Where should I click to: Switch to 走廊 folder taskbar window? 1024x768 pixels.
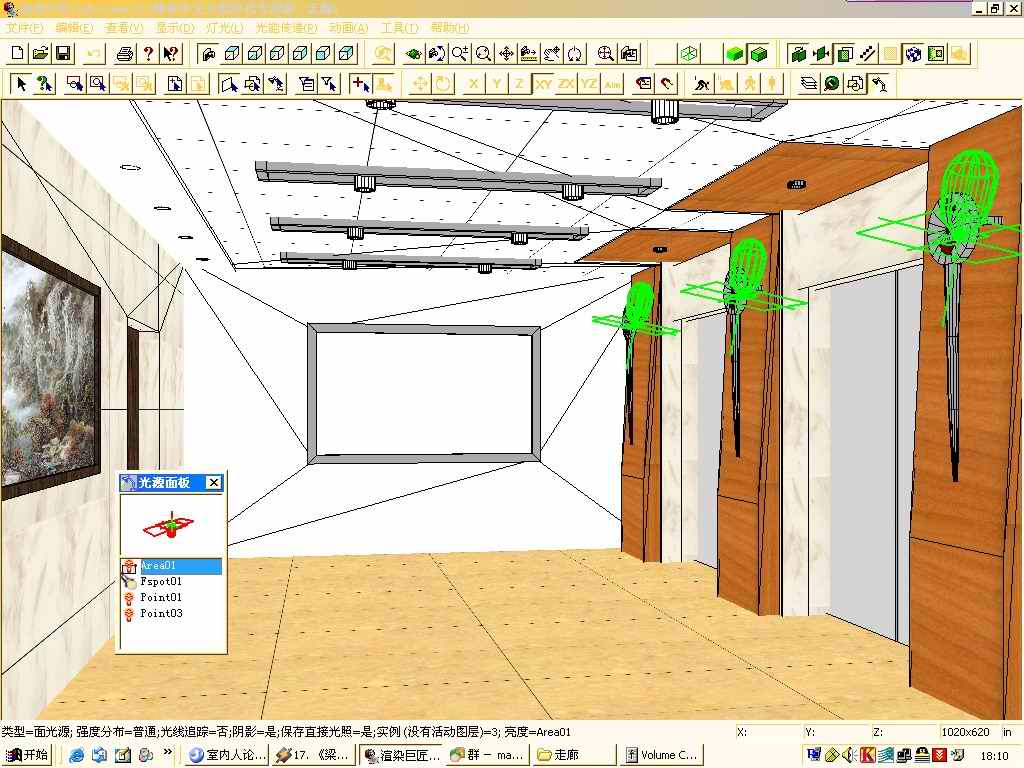coord(574,755)
